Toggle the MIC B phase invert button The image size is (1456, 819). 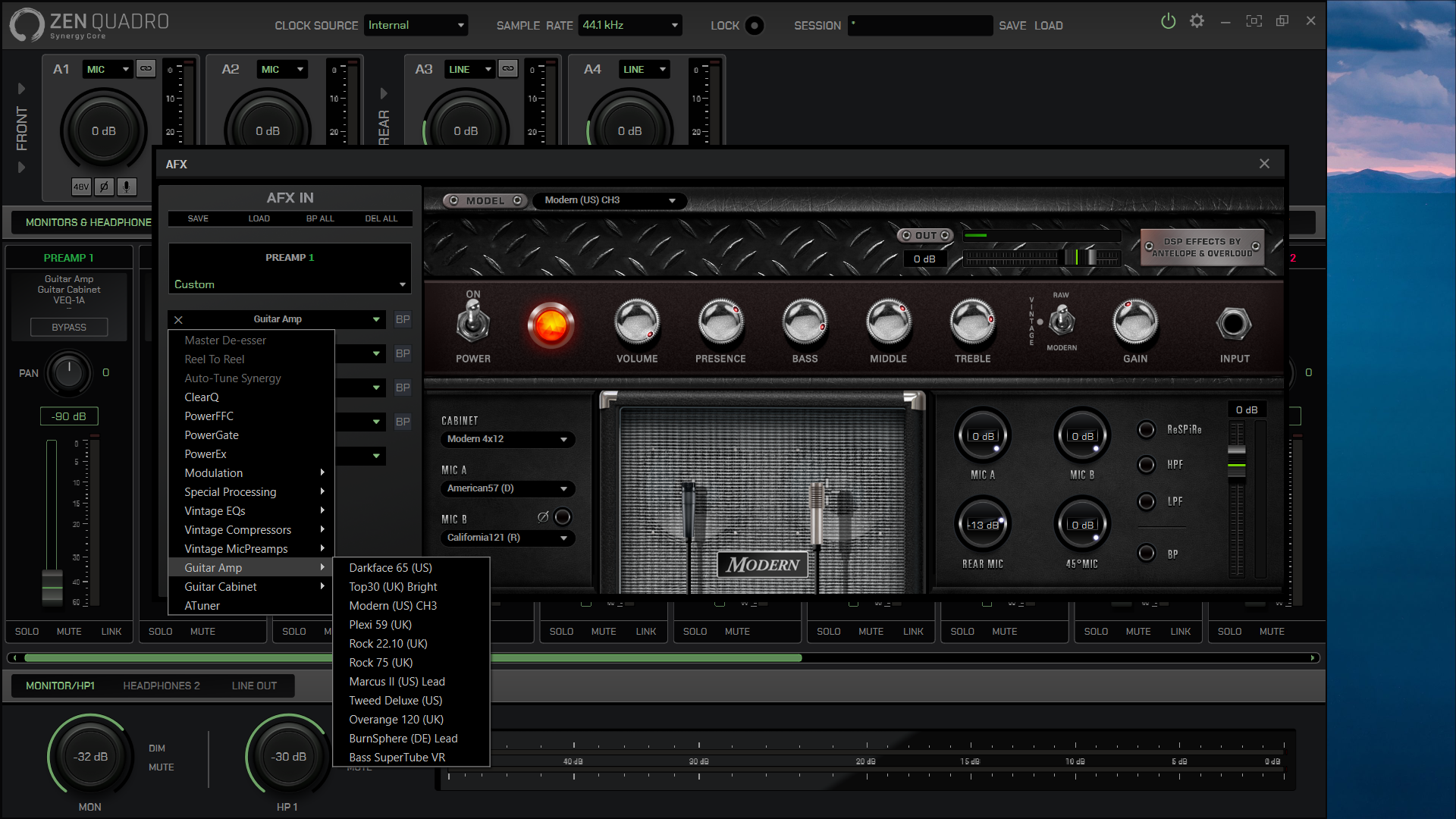pos(562,517)
